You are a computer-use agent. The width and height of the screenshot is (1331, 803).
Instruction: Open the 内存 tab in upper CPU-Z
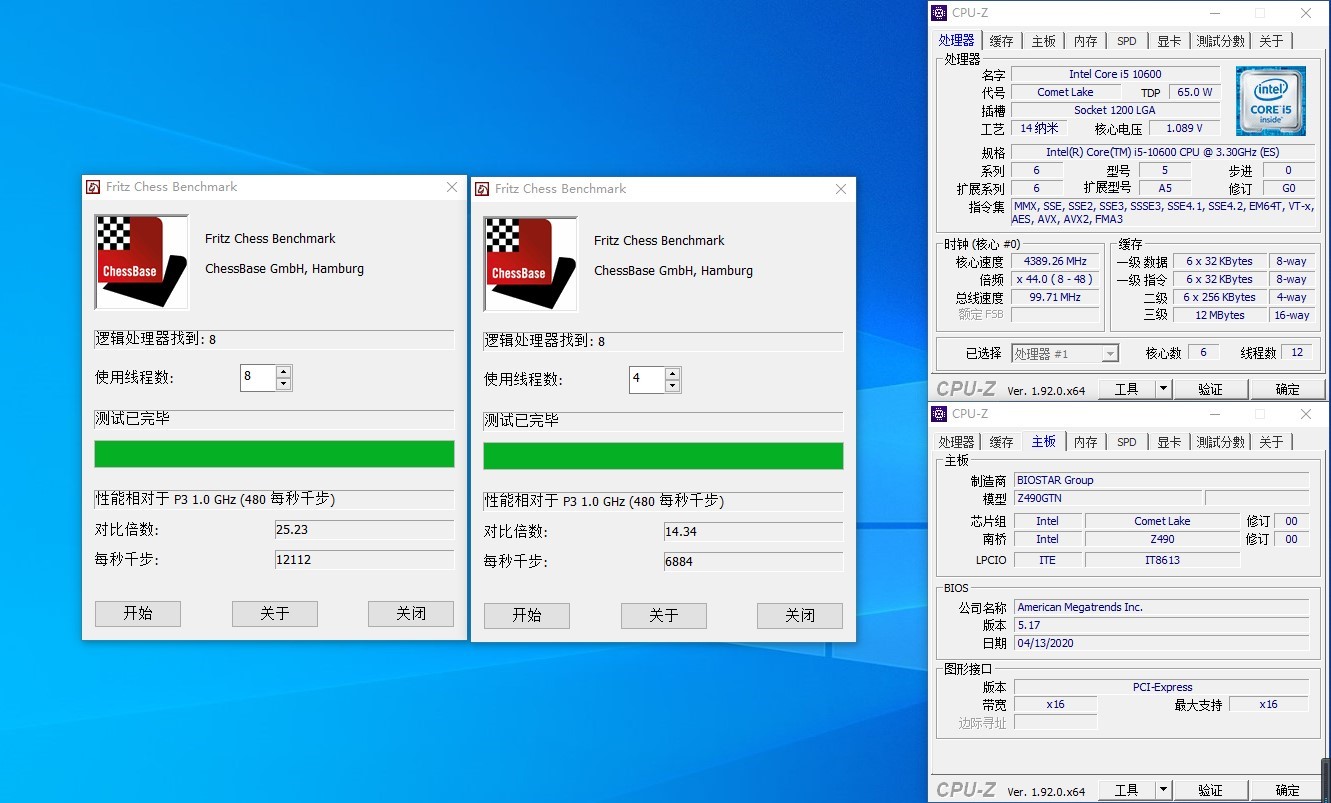pos(1085,41)
